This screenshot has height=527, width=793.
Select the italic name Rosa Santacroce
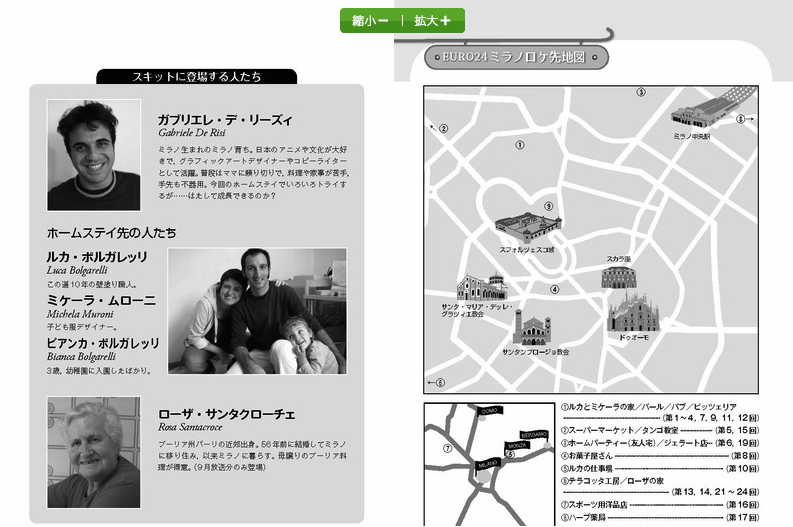point(190,427)
